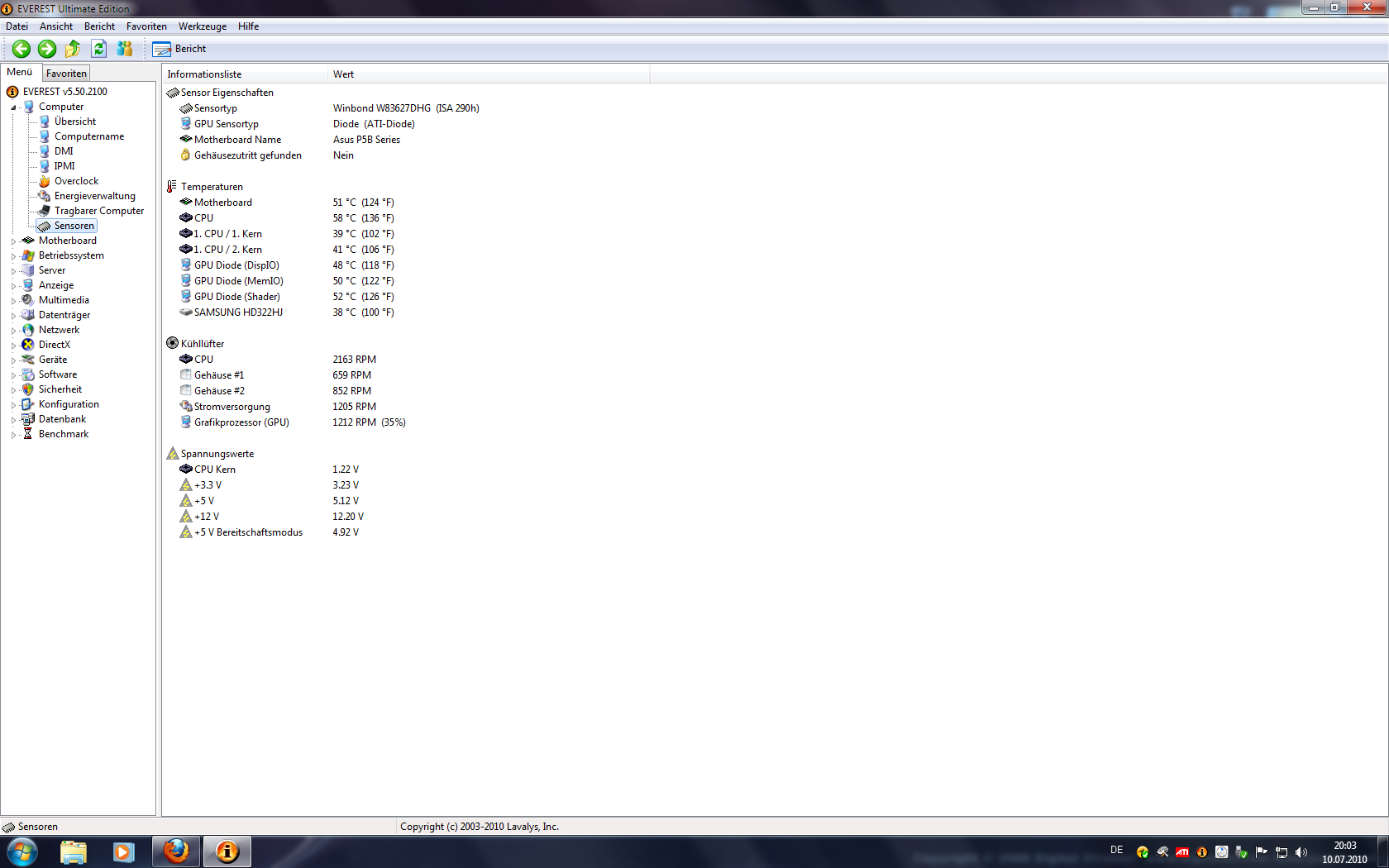Switch to the Favoriten tab in the sidebar

click(x=66, y=74)
